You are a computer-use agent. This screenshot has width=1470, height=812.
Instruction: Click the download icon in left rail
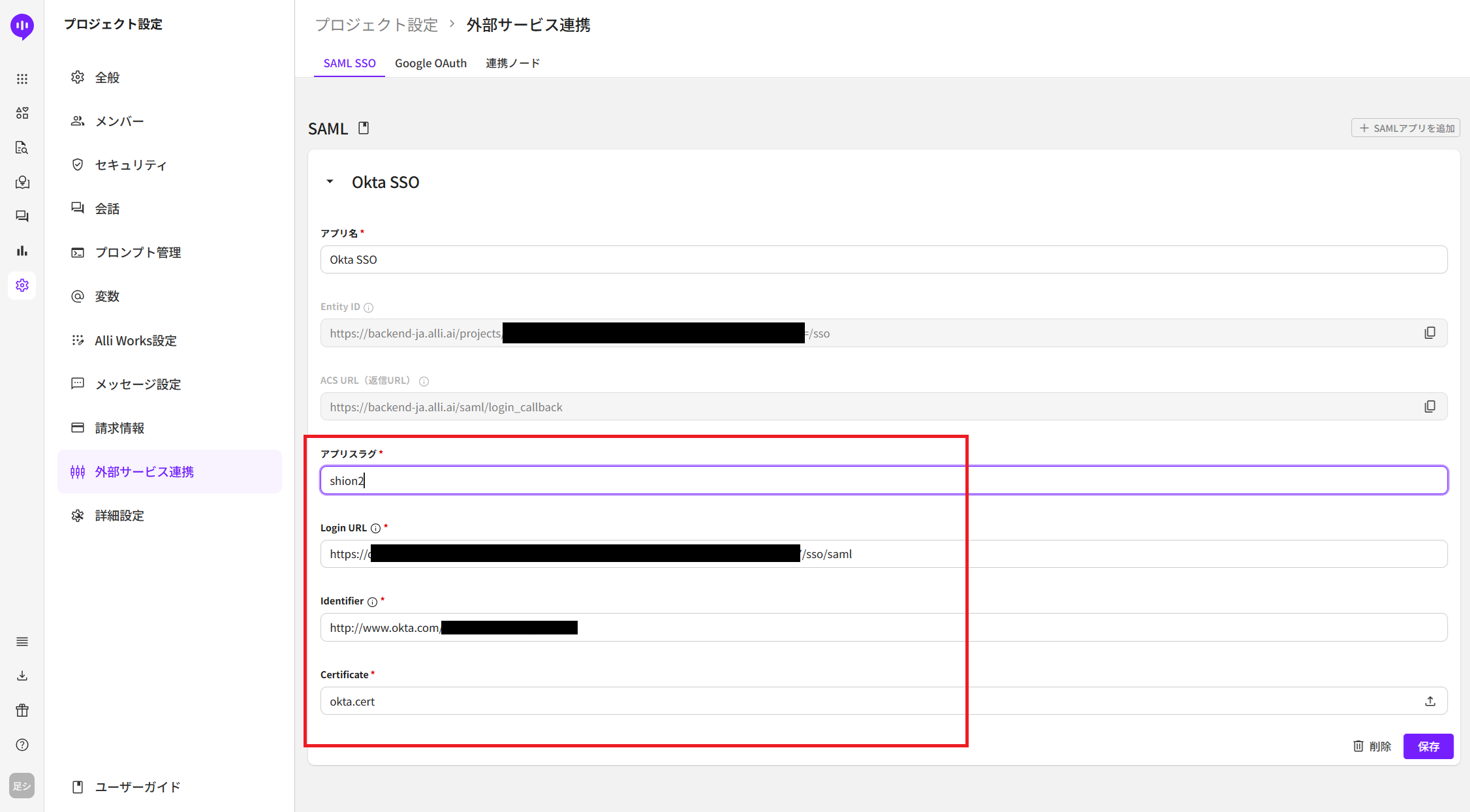pos(22,676)
